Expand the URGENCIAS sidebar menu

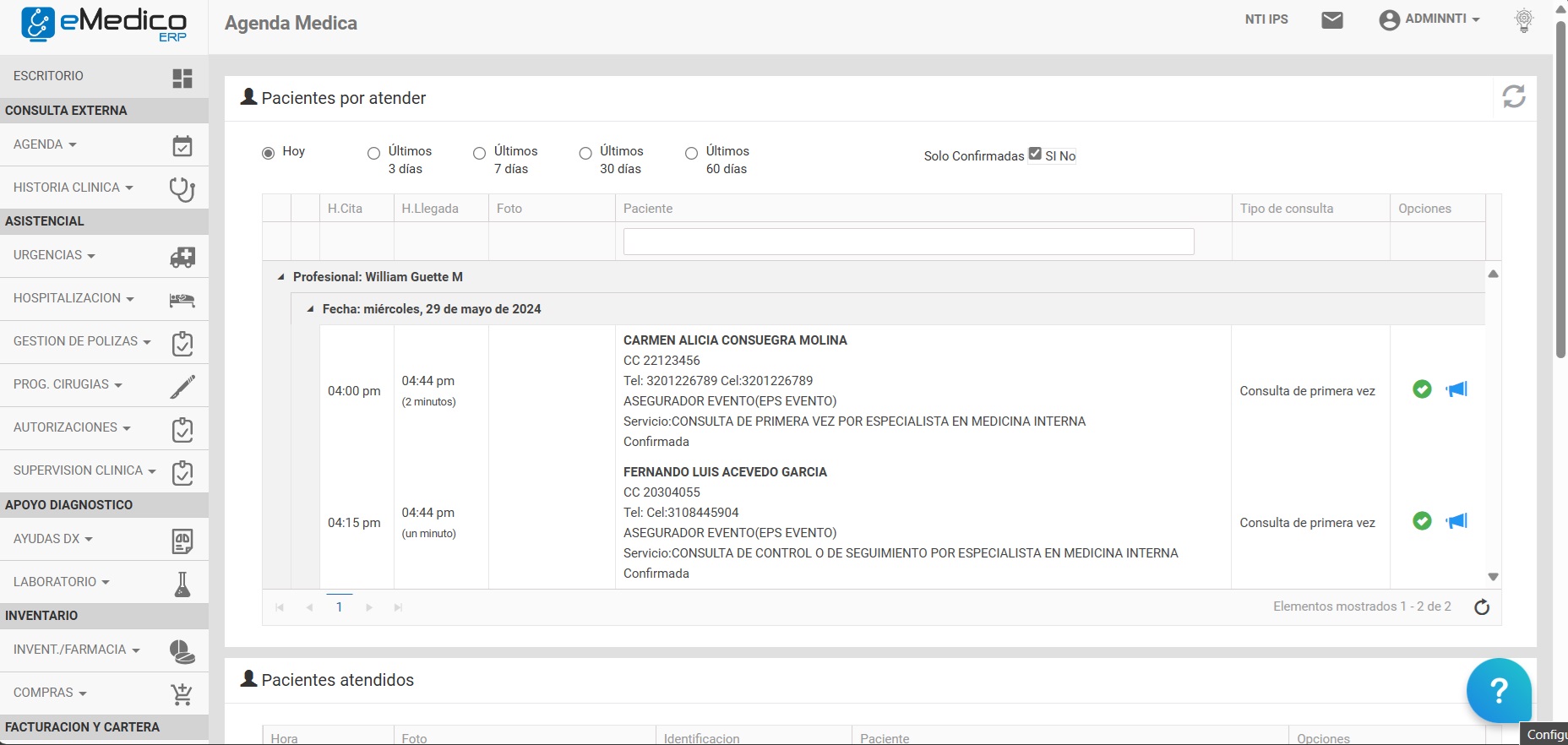(54, 255)
